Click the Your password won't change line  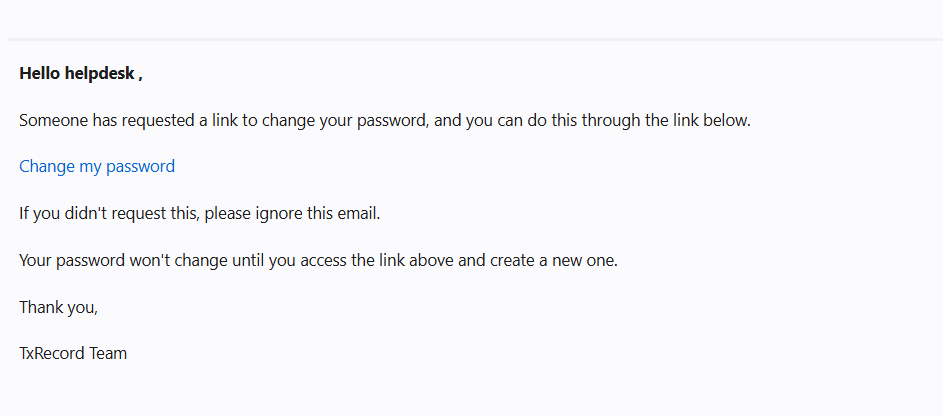tap(319, 261)
